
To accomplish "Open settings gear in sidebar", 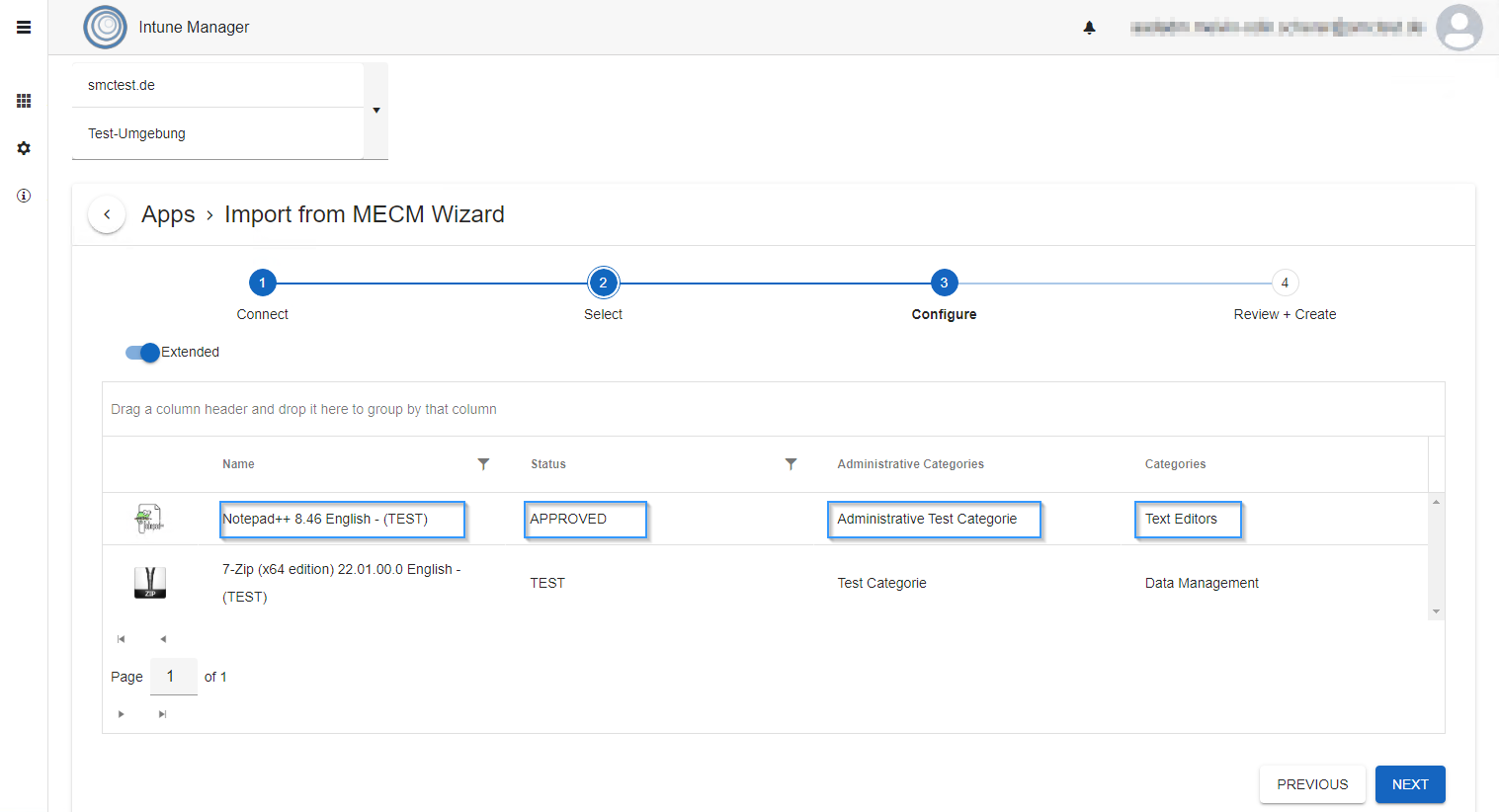I will point(24,148).
